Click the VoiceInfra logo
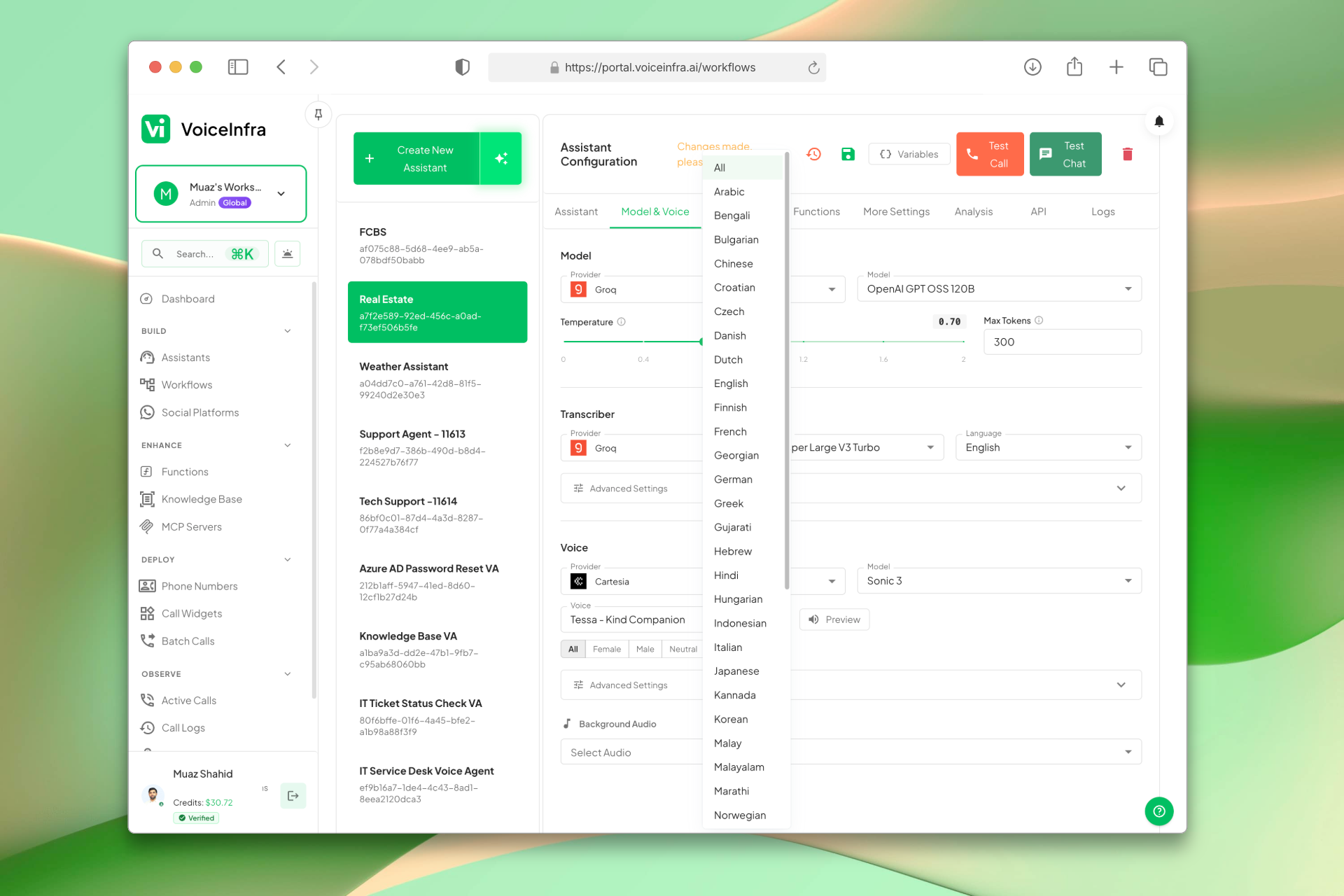The height and width of the screenshot is (896, 1344). pyautogui.click(x=204, y=129)
